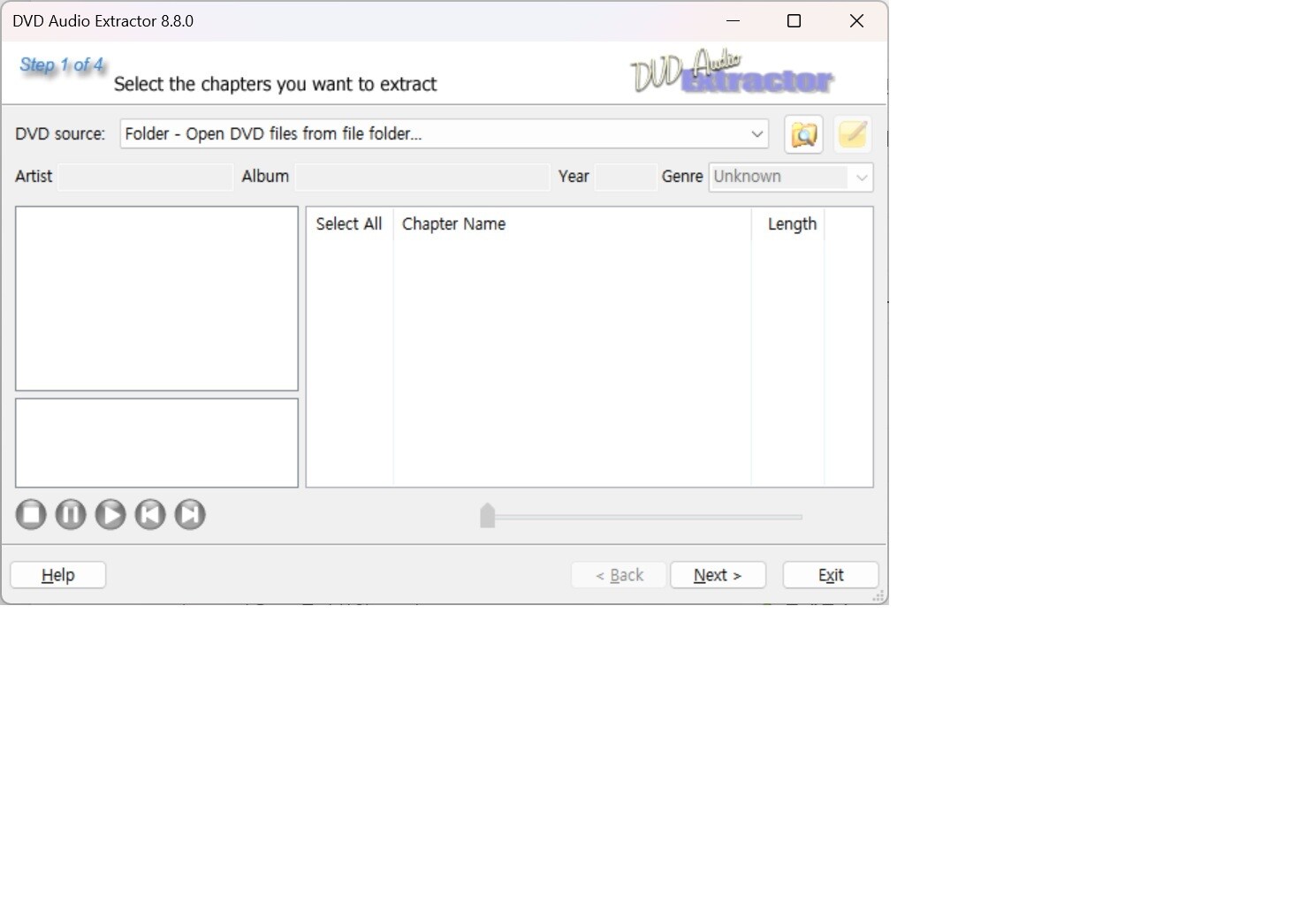Click the Select All column header
This screenshot has height=924, width=1300.
click(349, 223)
